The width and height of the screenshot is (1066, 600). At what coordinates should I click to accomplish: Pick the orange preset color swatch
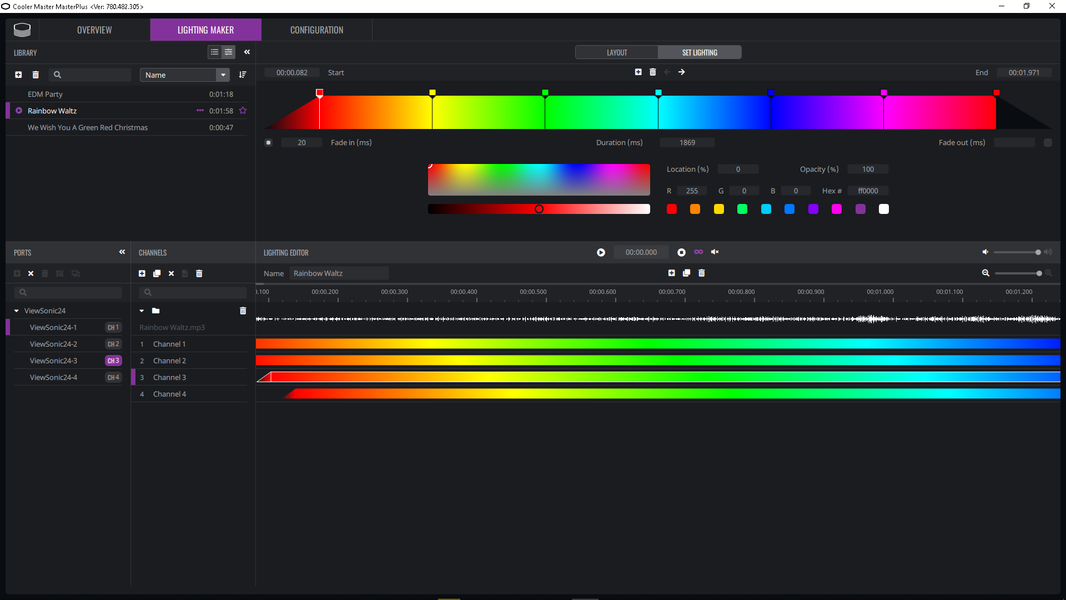[695, 209]
